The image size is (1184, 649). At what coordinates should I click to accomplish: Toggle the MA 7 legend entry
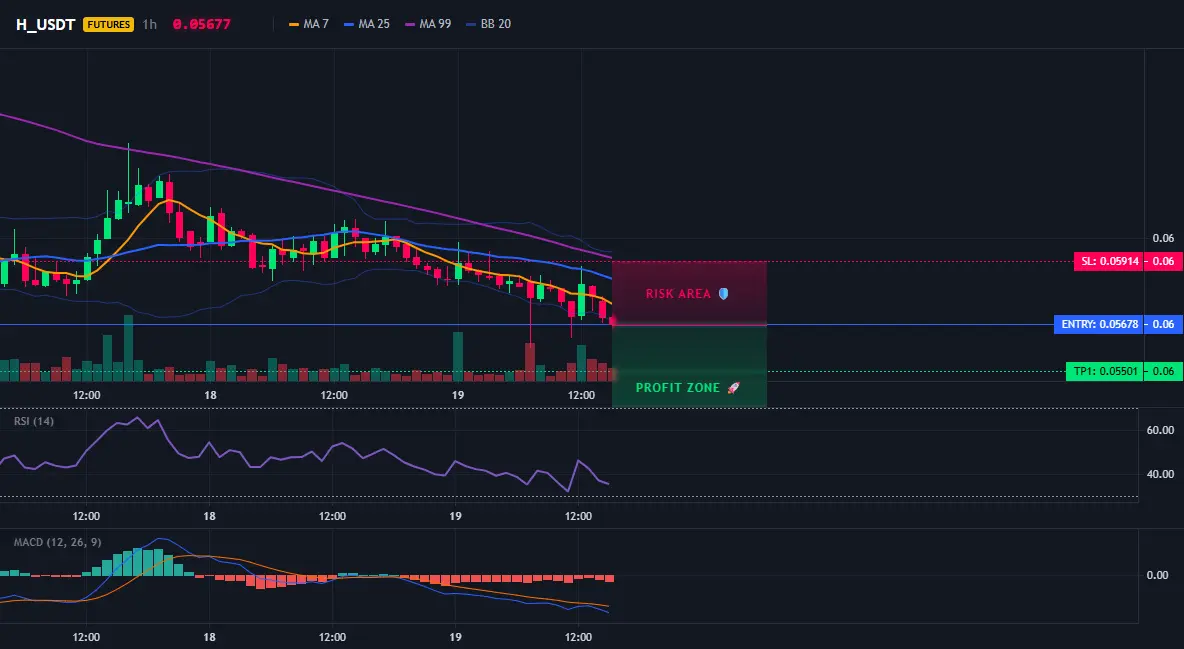click(x=309, y=24)
